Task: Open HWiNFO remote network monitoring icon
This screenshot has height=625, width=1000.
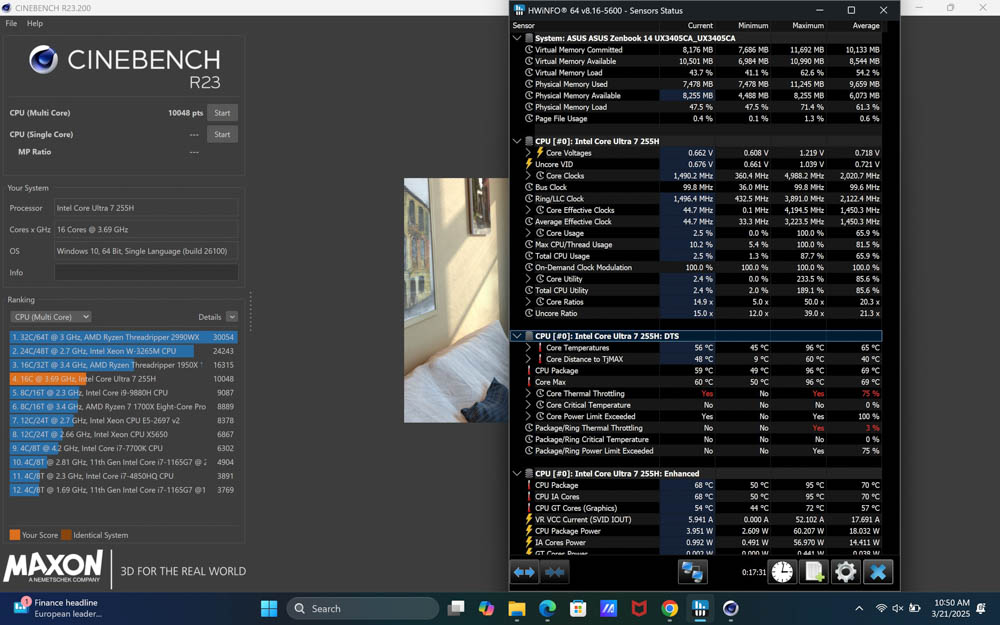Action: [x=693, y=572]
